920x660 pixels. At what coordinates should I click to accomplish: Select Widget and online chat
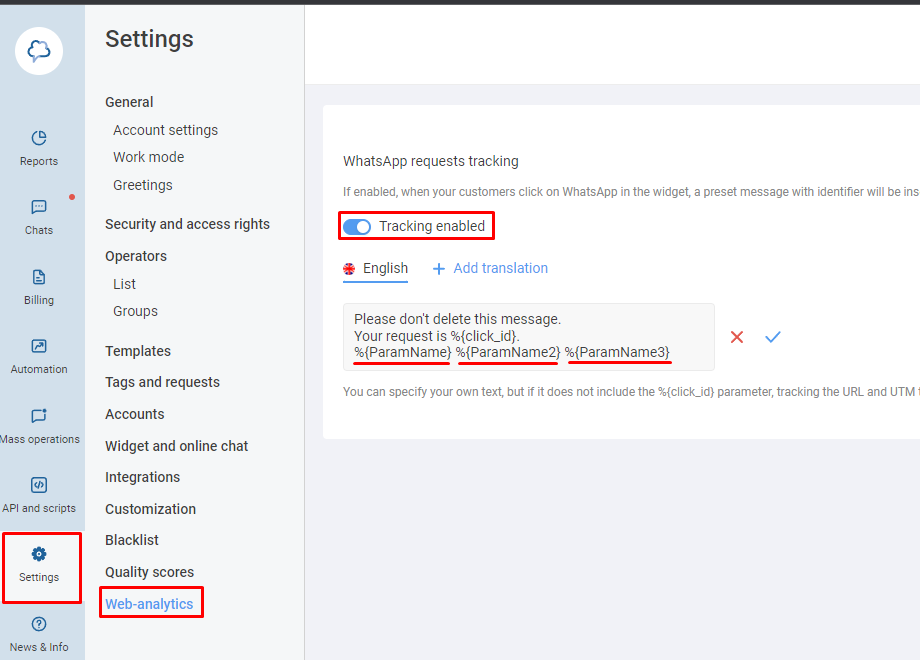tap(176, 446)
